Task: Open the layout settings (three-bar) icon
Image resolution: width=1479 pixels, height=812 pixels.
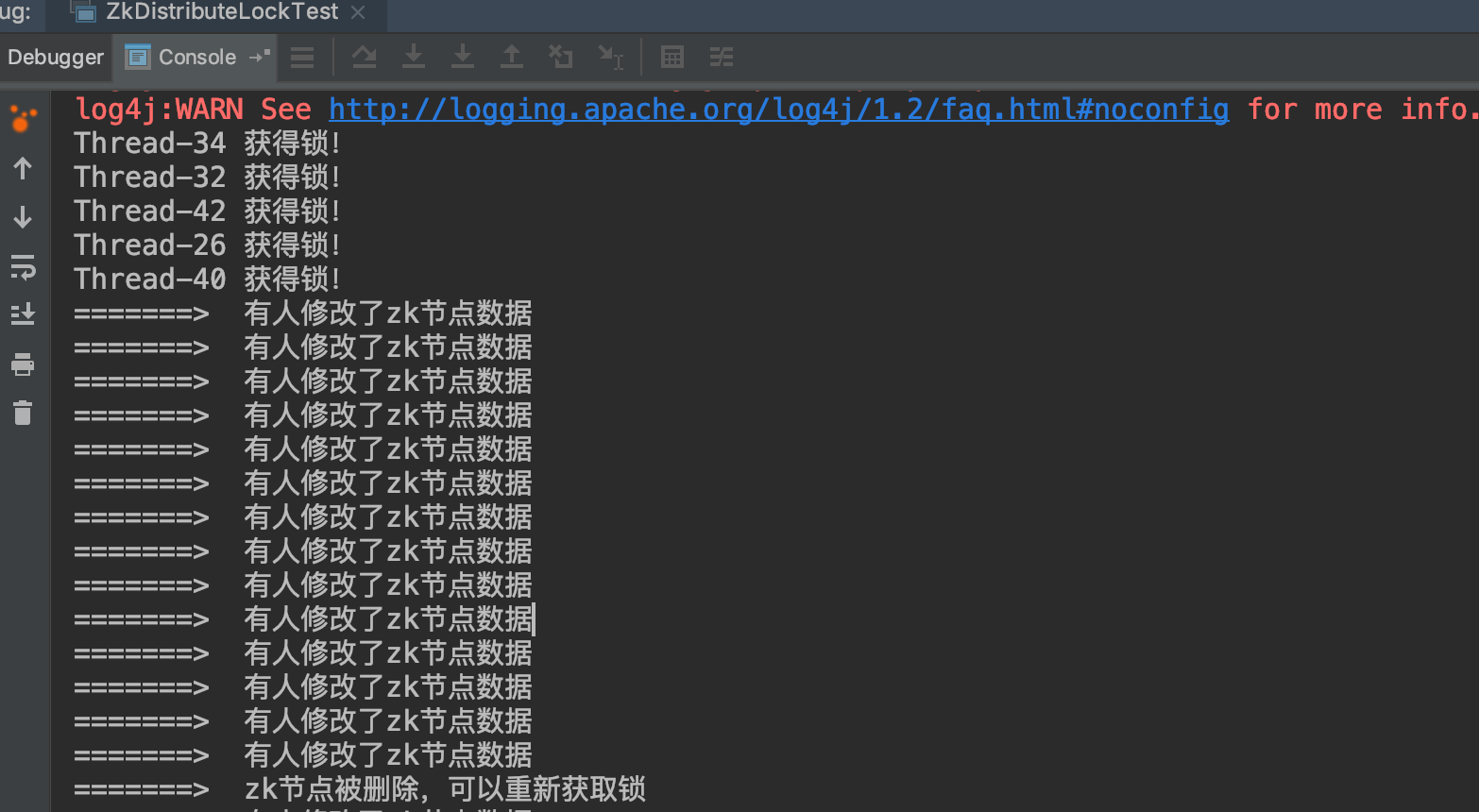Action: [x=302, y=58]
